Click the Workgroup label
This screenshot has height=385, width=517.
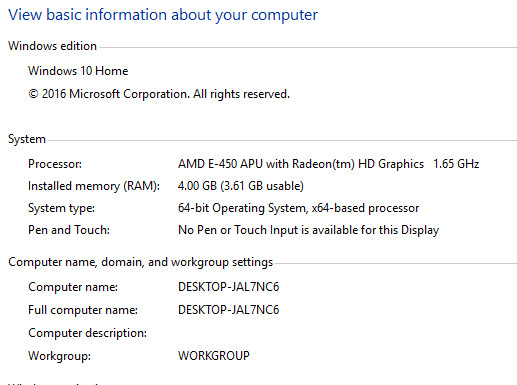point(59,356)
